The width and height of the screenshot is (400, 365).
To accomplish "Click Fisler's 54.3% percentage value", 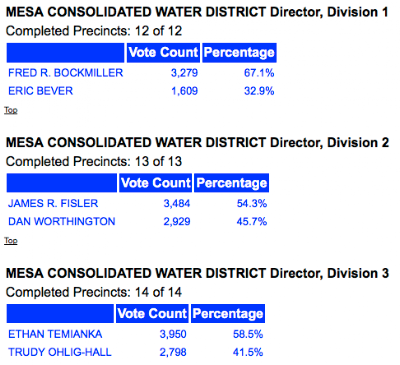I will 252,203.
